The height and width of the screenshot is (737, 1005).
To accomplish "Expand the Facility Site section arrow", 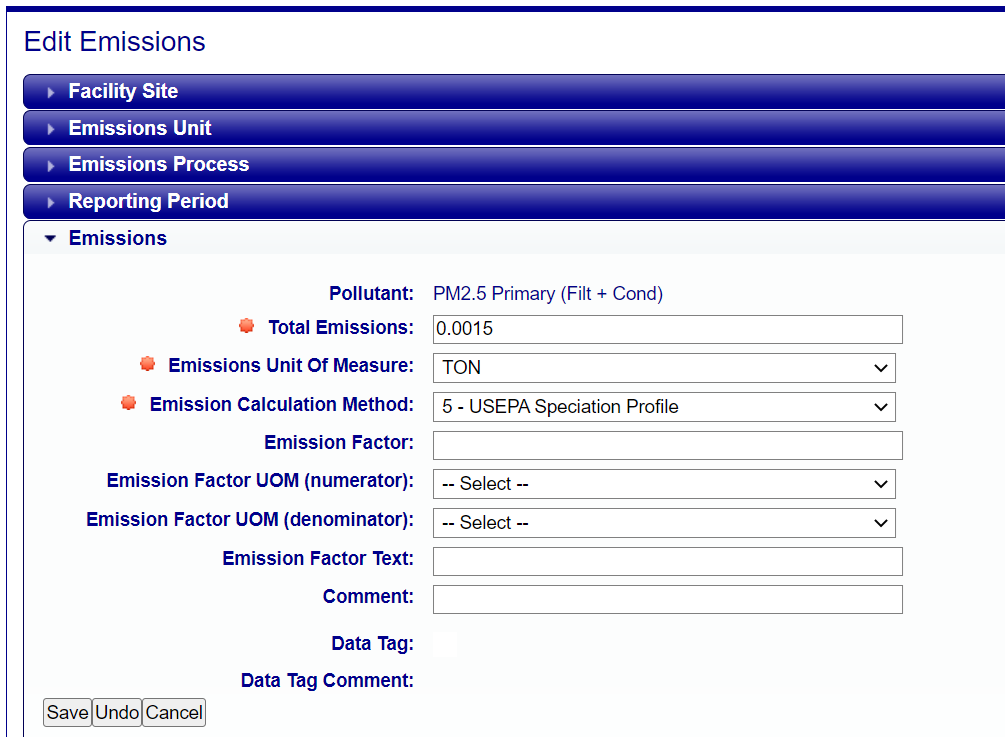I will [x=51, y=92].
